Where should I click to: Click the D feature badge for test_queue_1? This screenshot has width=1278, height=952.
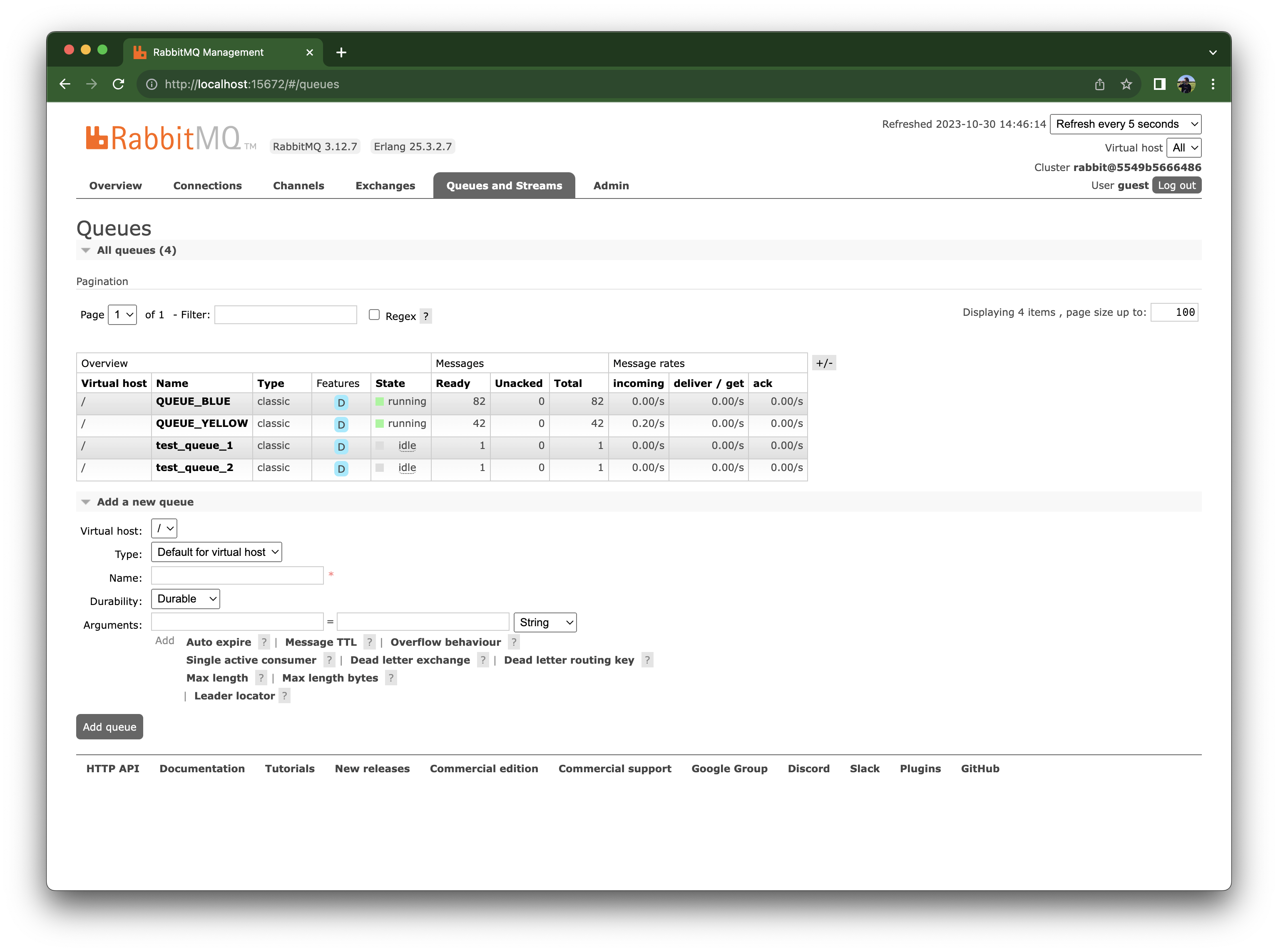[341, 446]
